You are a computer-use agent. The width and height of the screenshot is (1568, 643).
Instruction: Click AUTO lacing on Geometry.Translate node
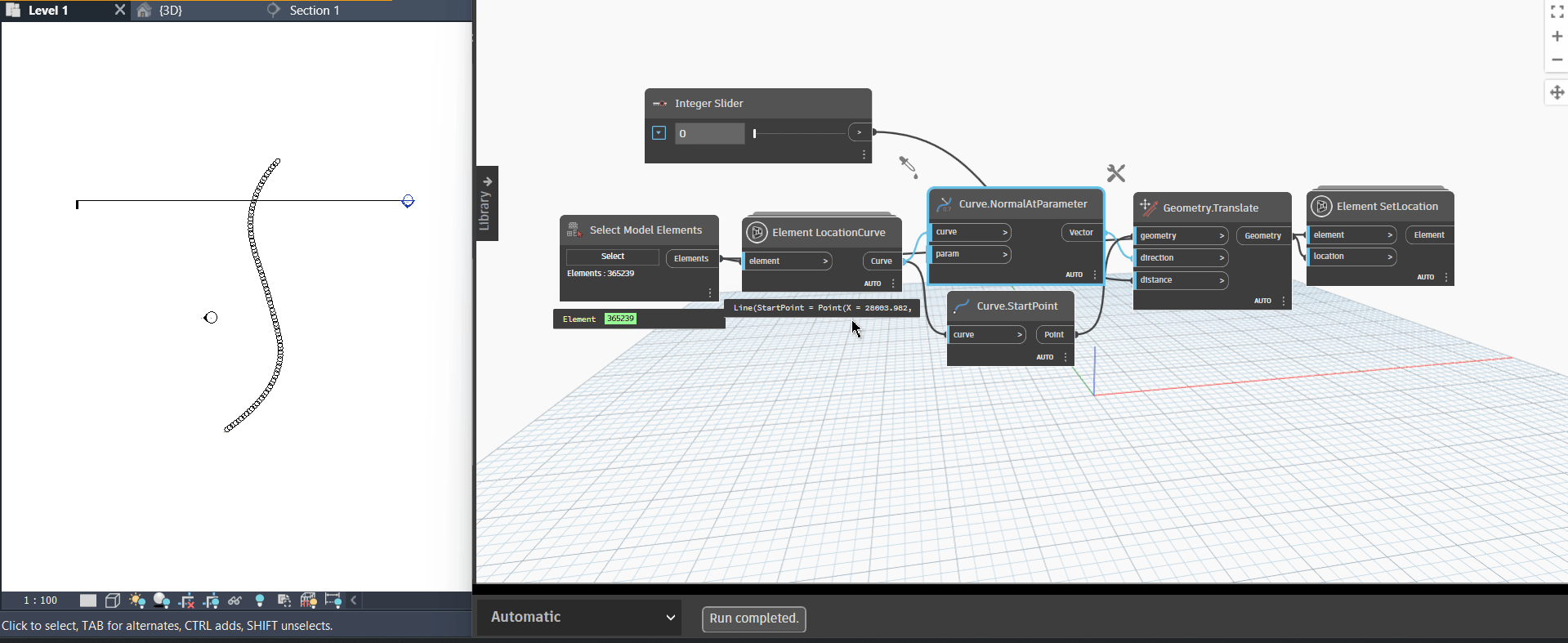click(1263, 301)
